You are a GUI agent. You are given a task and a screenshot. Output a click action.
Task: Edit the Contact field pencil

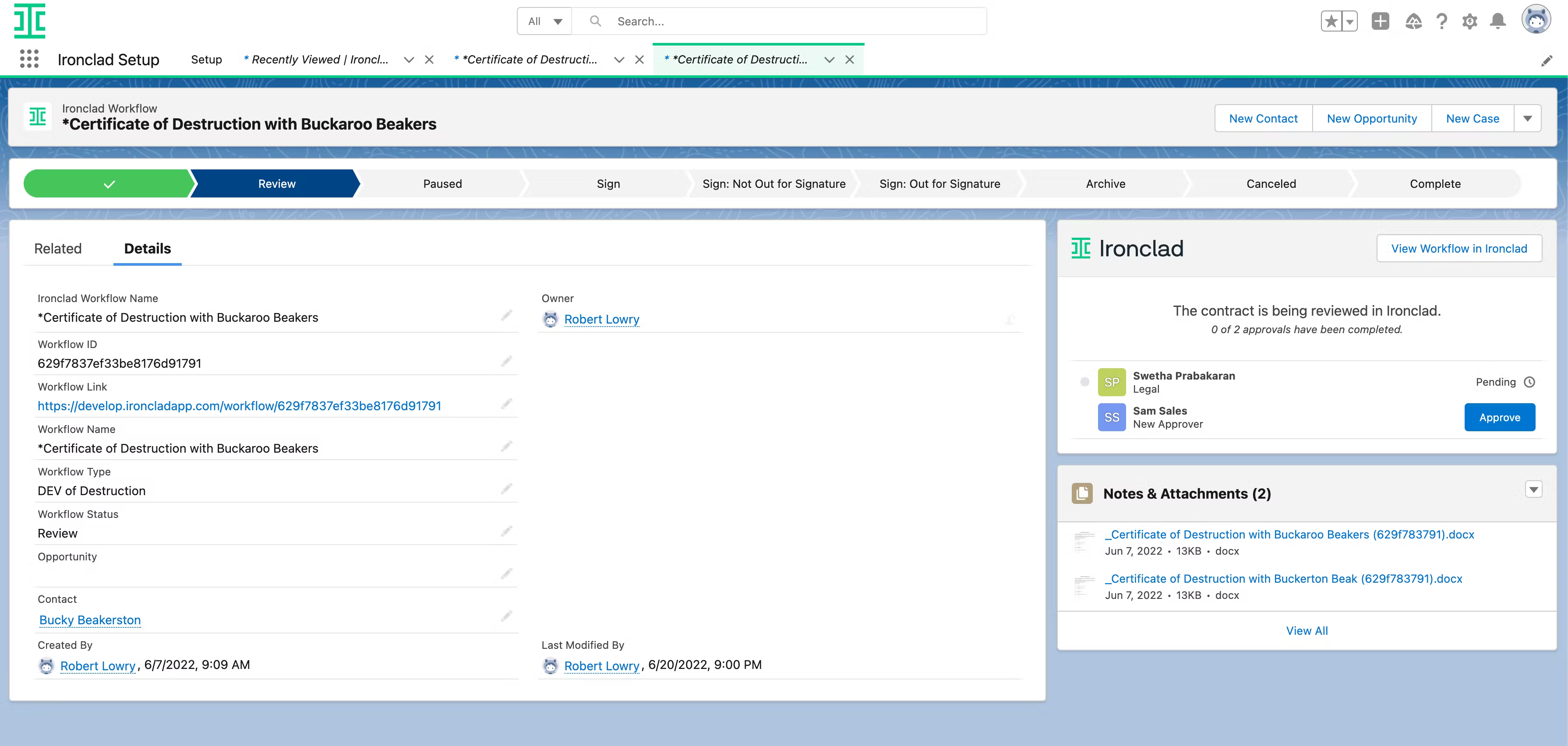tap(506, 616)
